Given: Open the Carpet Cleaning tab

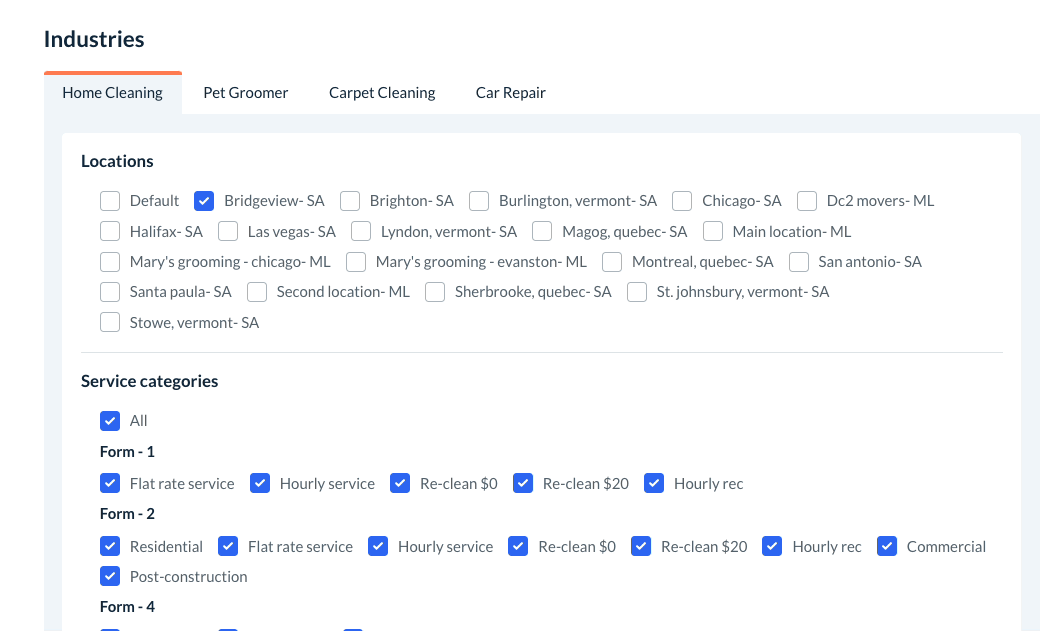Looking at the screenshot, I should tap(382, 93).
